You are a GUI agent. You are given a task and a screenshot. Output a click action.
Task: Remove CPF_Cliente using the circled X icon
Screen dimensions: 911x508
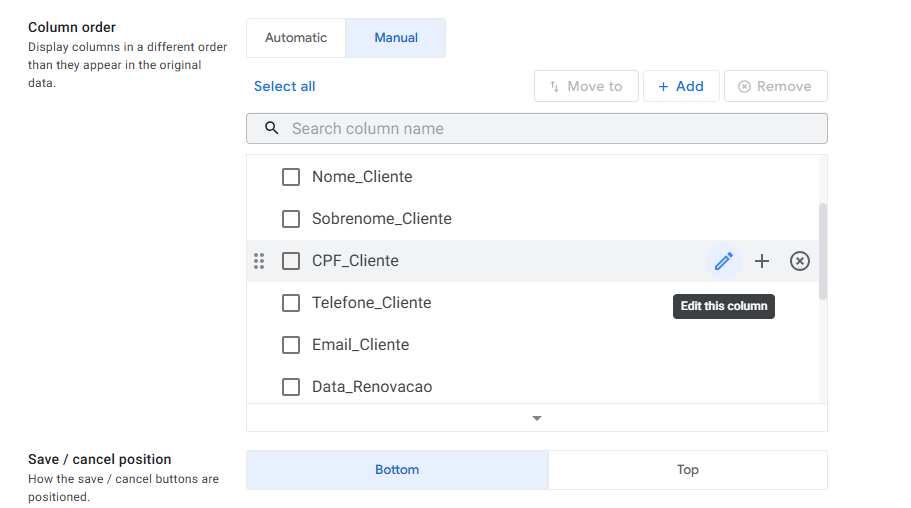800,261
